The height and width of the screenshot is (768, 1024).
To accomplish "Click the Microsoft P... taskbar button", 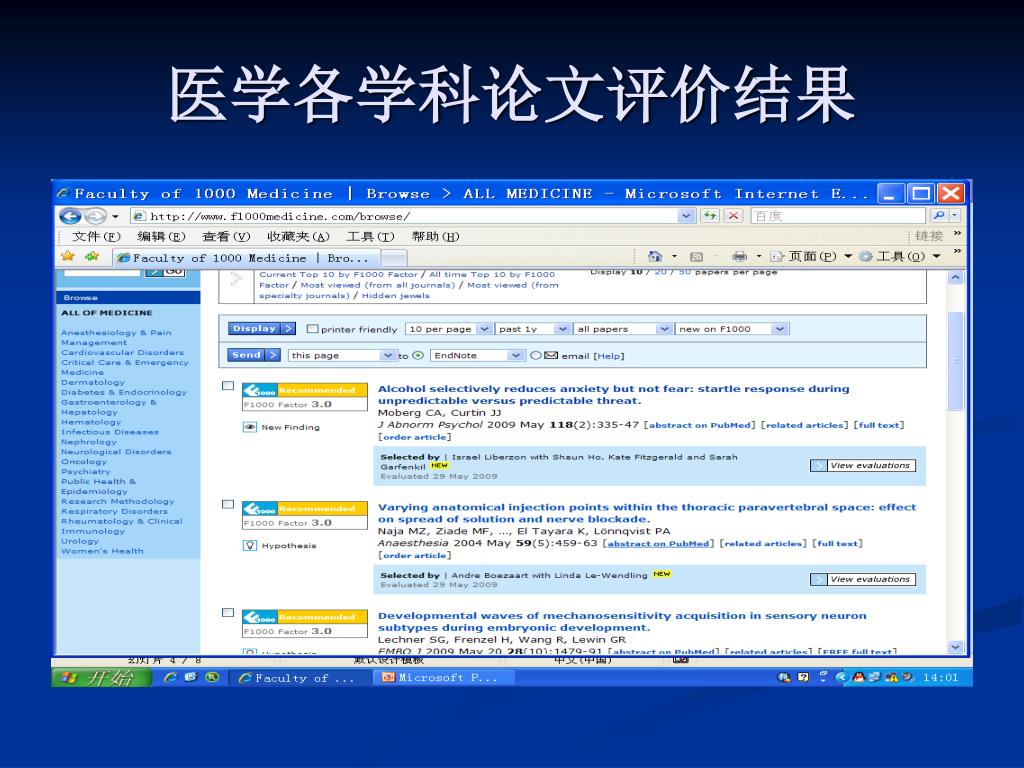I will coord(443,678).
